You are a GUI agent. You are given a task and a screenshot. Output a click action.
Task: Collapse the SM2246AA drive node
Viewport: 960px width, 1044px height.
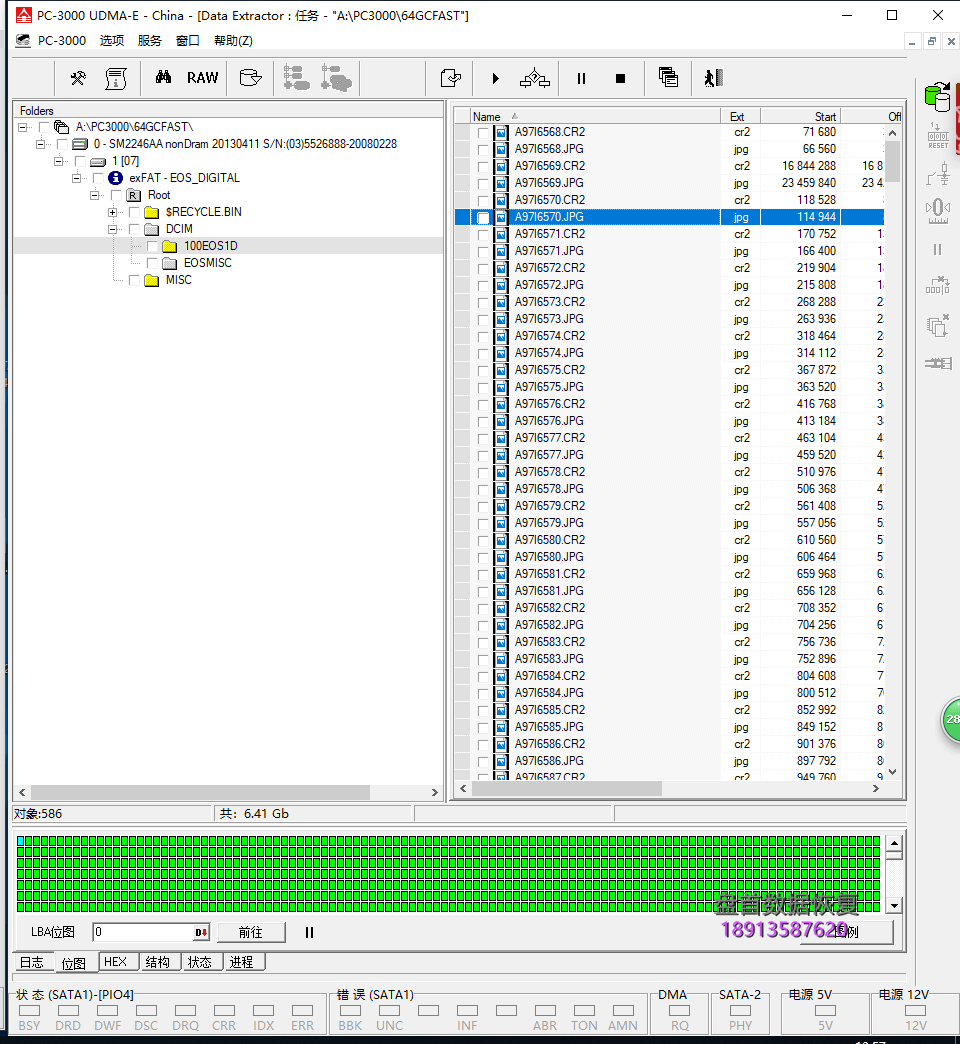[41, 144]
